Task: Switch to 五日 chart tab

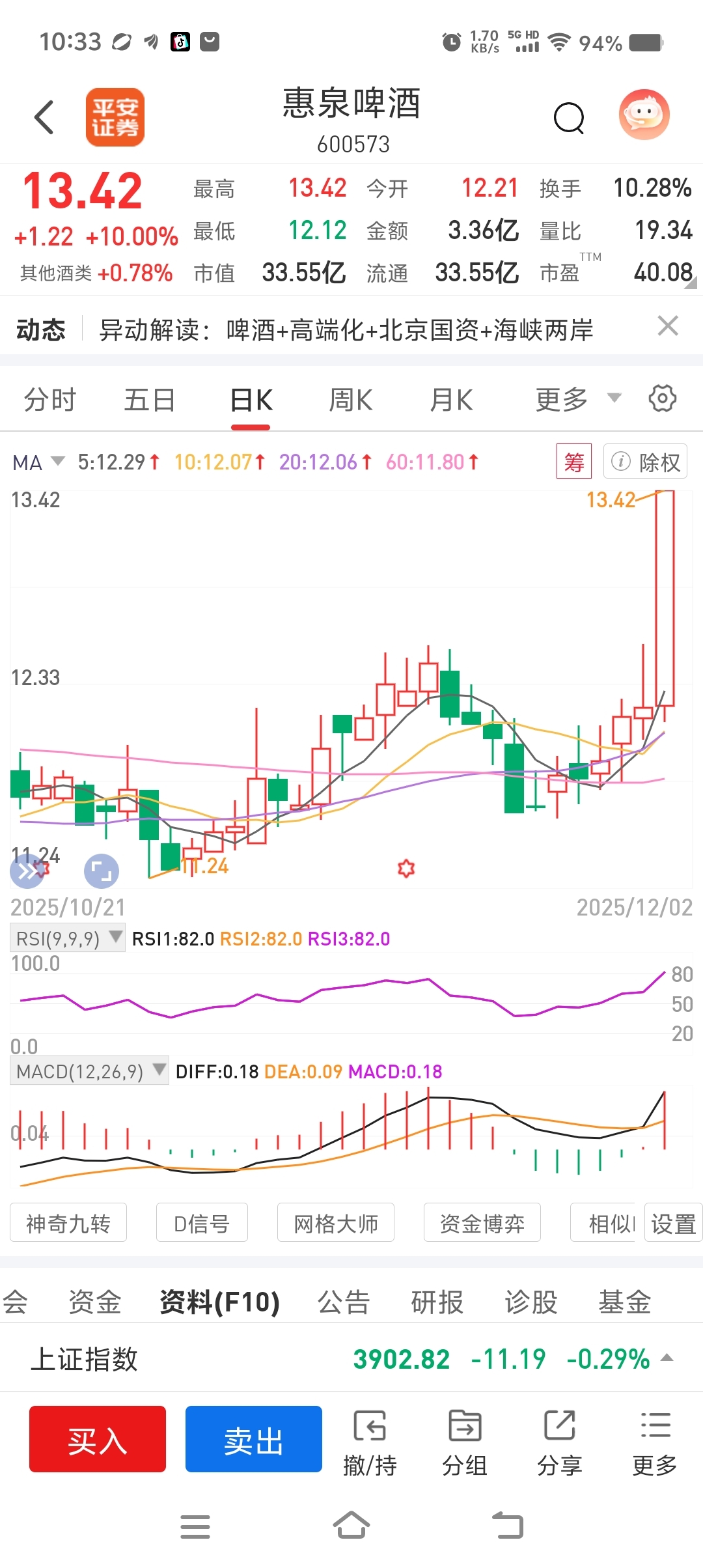Action: coord(150,399)
